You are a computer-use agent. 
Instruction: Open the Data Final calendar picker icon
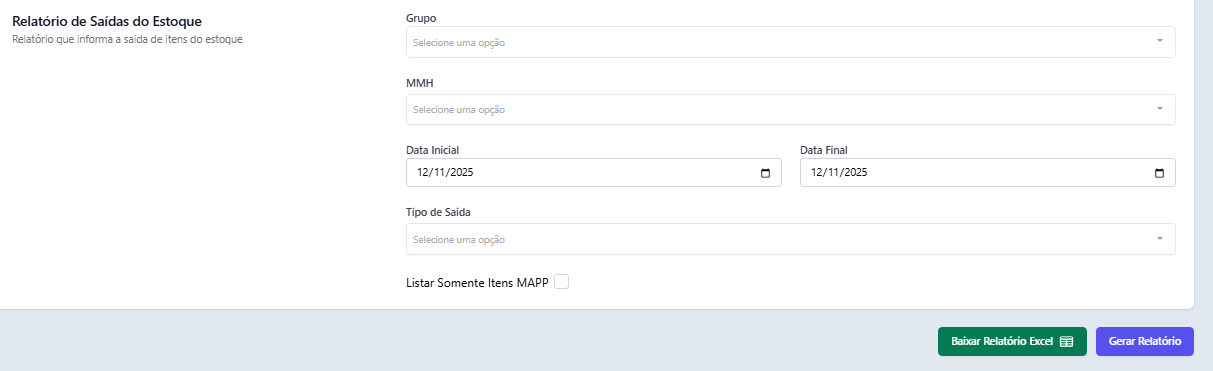pyautogui.click(x=1160, y=173)
